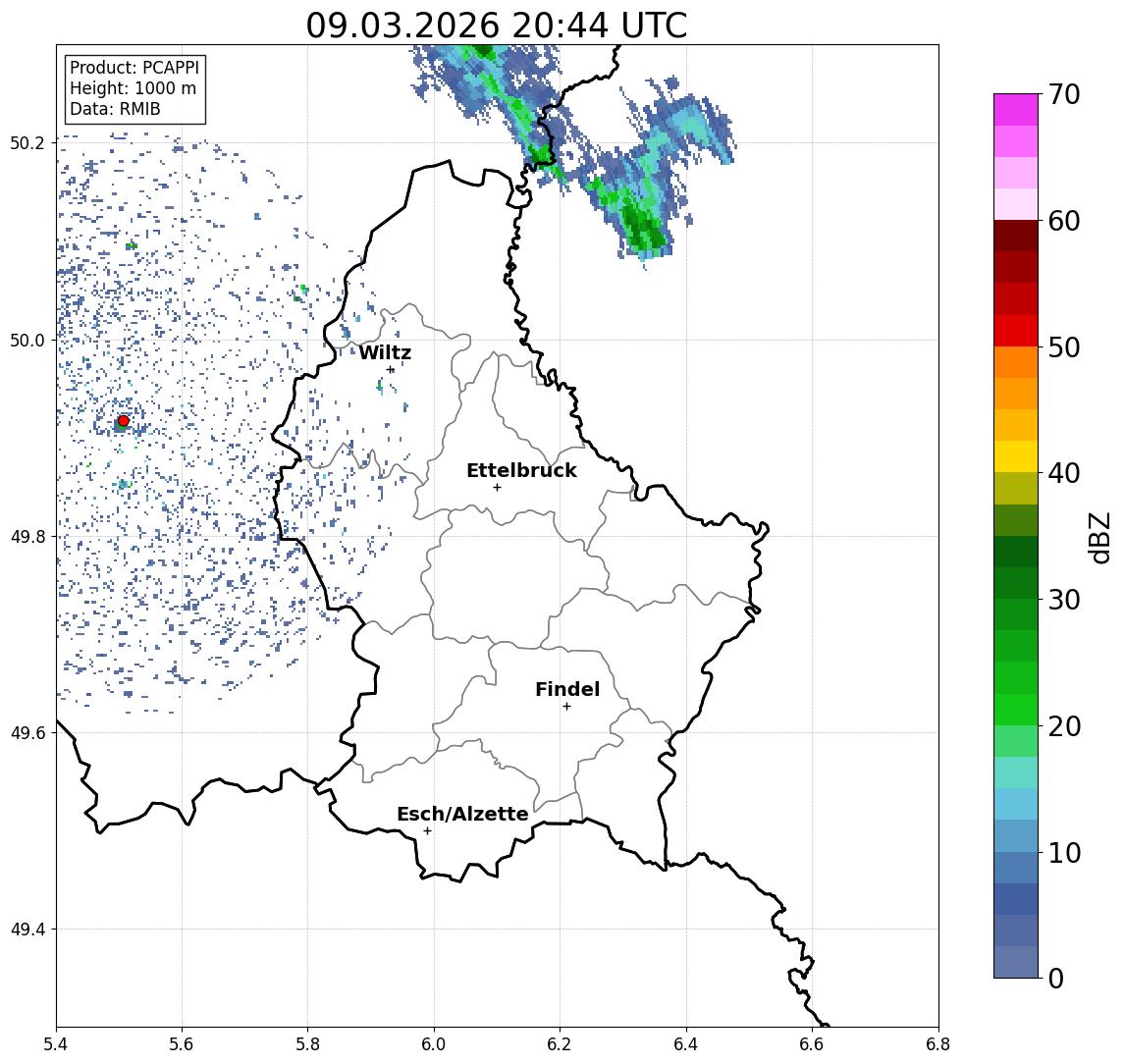Click the colorbar tick label '60'
This screenshot has height=1064, width=1124.
pyautogui.click(x=1064, y=221)
